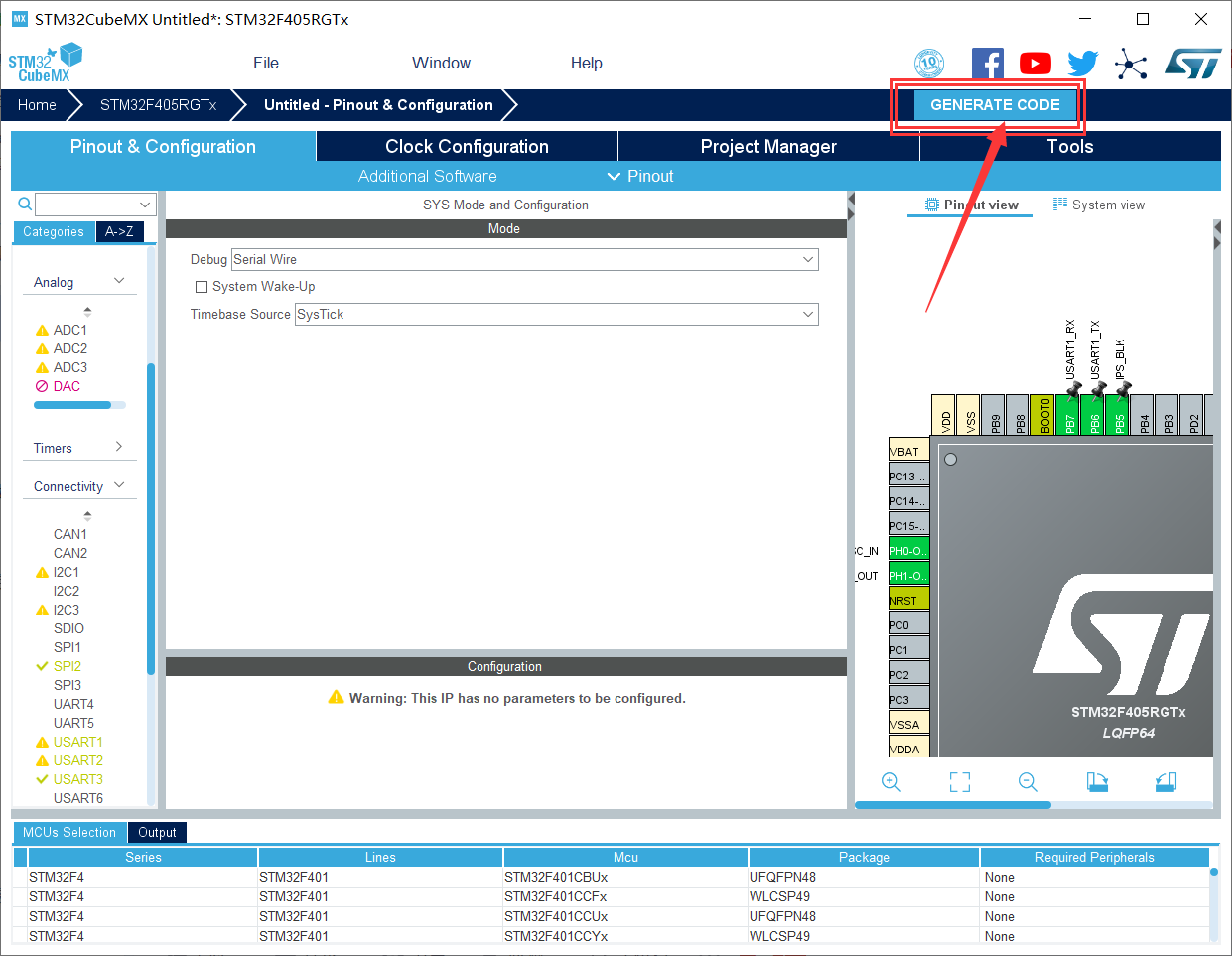Screen dimensions: 1232x956
Task: Switch to the Output tab
Action: (157, 832)
